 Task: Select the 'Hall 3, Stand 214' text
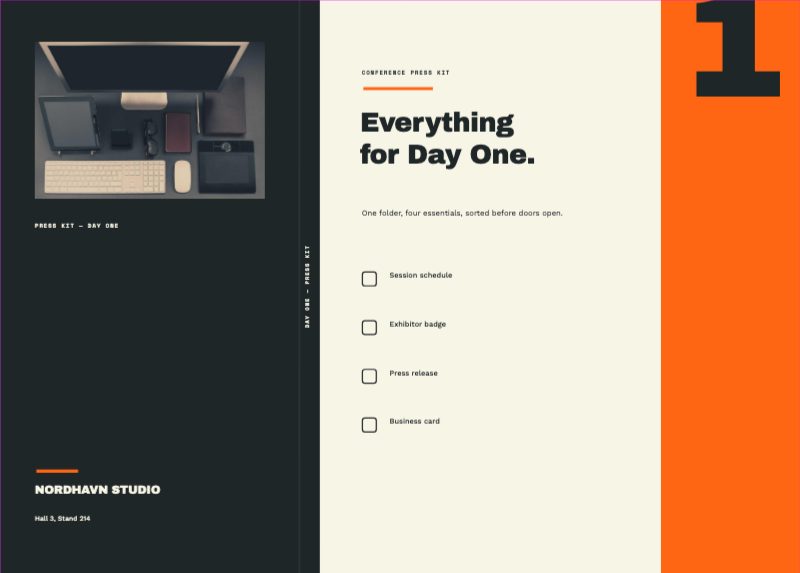(x=63, y=518)
